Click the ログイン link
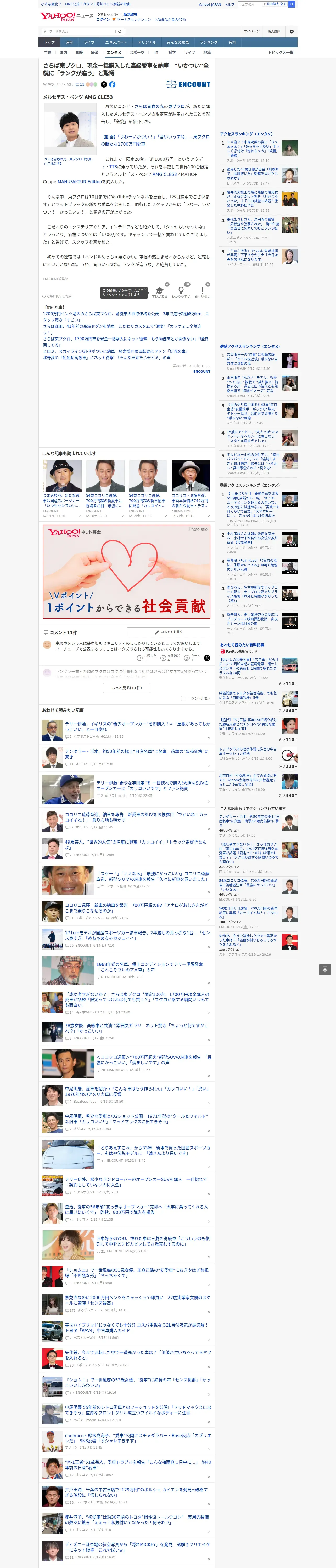336x1568 pixels. pyautogui.click(x=103, y=20)
